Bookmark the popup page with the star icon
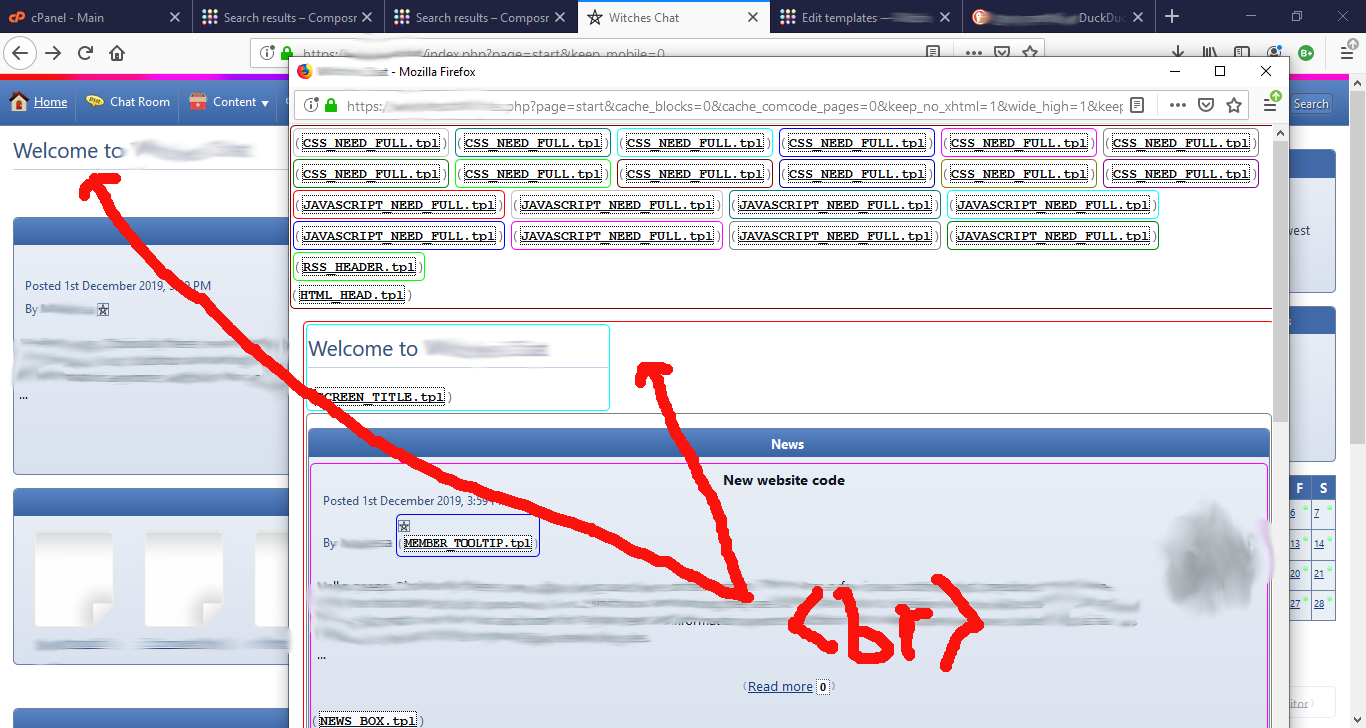 (1234, 105)
